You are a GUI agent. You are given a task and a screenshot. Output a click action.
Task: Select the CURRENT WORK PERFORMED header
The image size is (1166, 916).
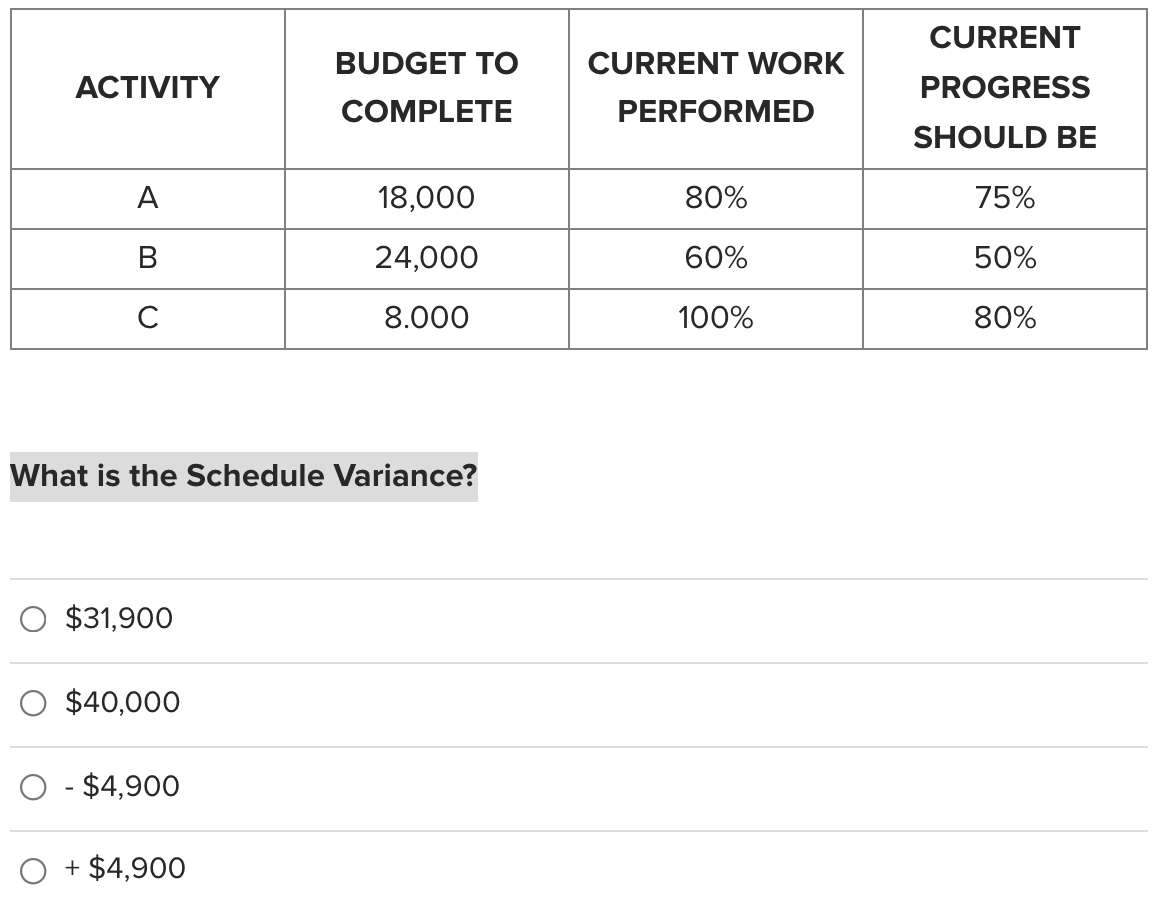(x=716, y=87)
